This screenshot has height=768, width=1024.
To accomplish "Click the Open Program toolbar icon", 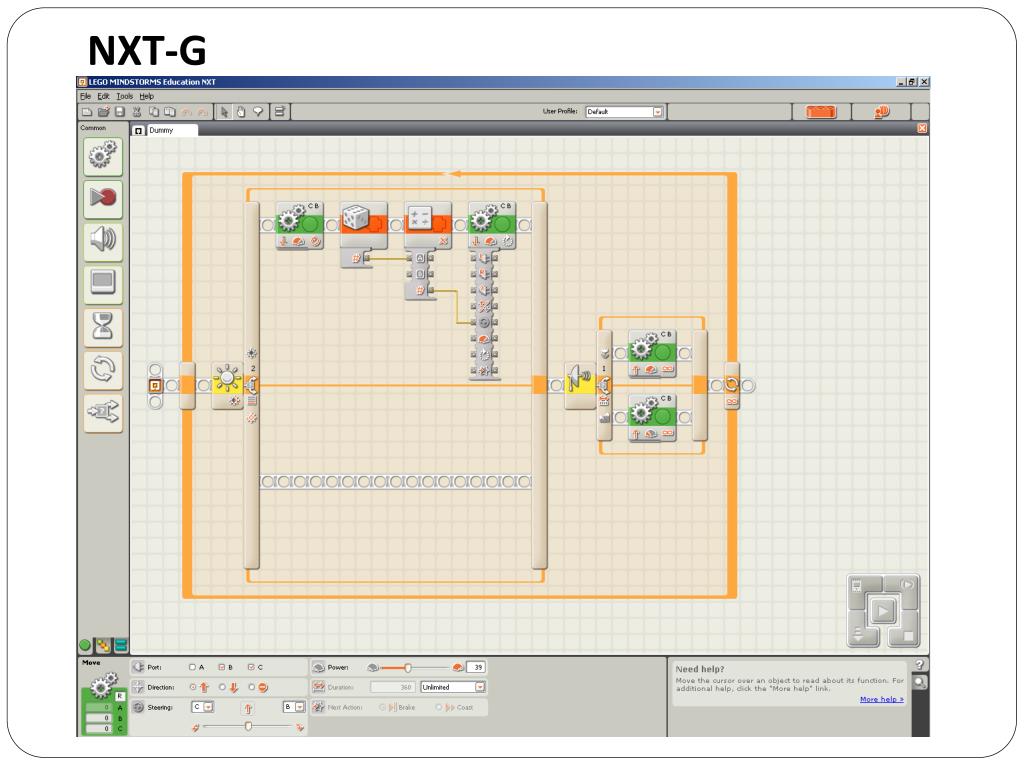I will point(104,112).
